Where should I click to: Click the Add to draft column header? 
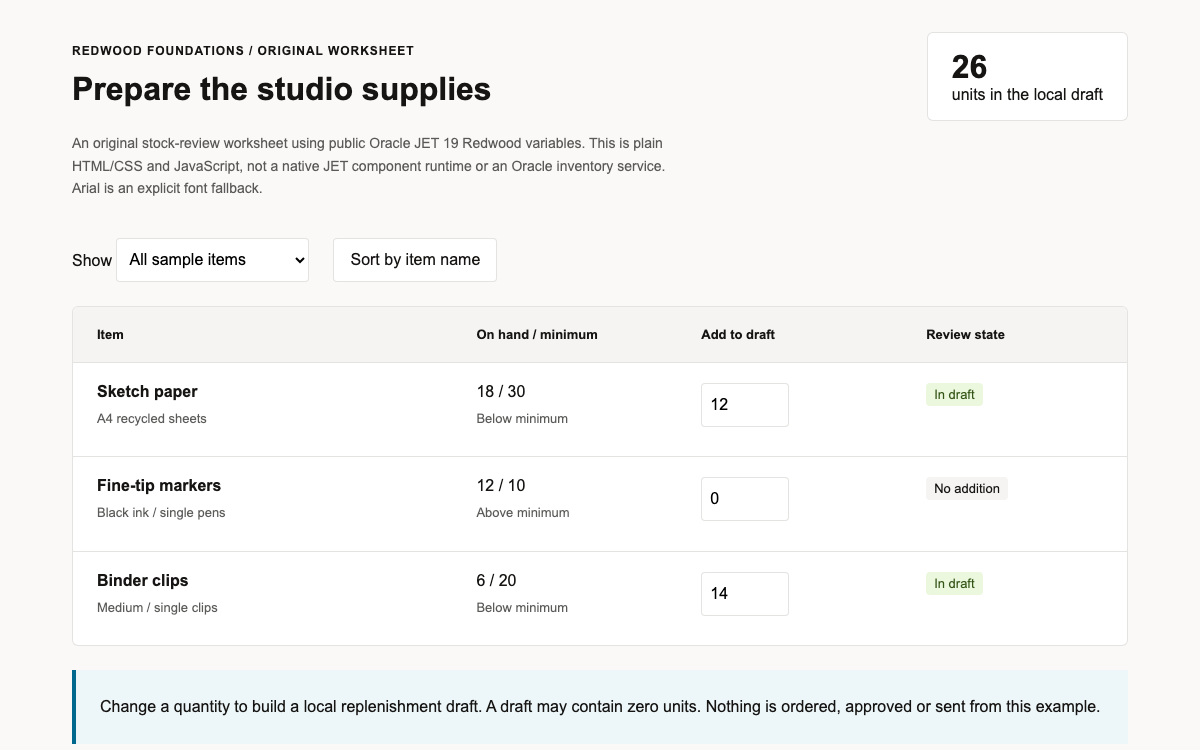(x=738, y=335)
